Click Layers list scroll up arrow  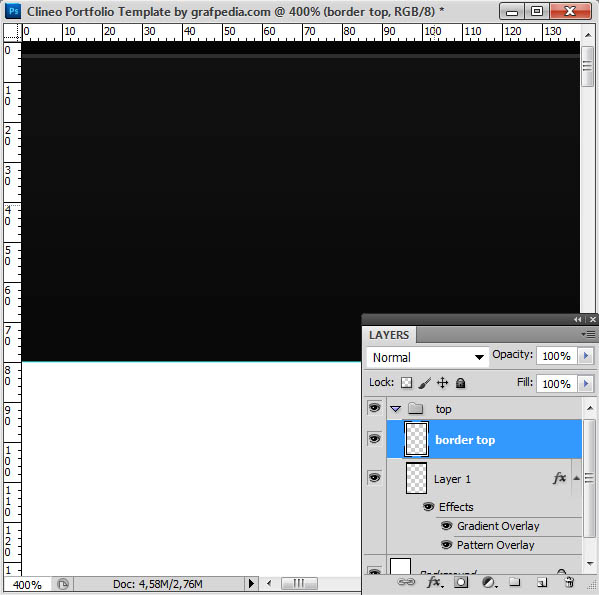(589, 408)
